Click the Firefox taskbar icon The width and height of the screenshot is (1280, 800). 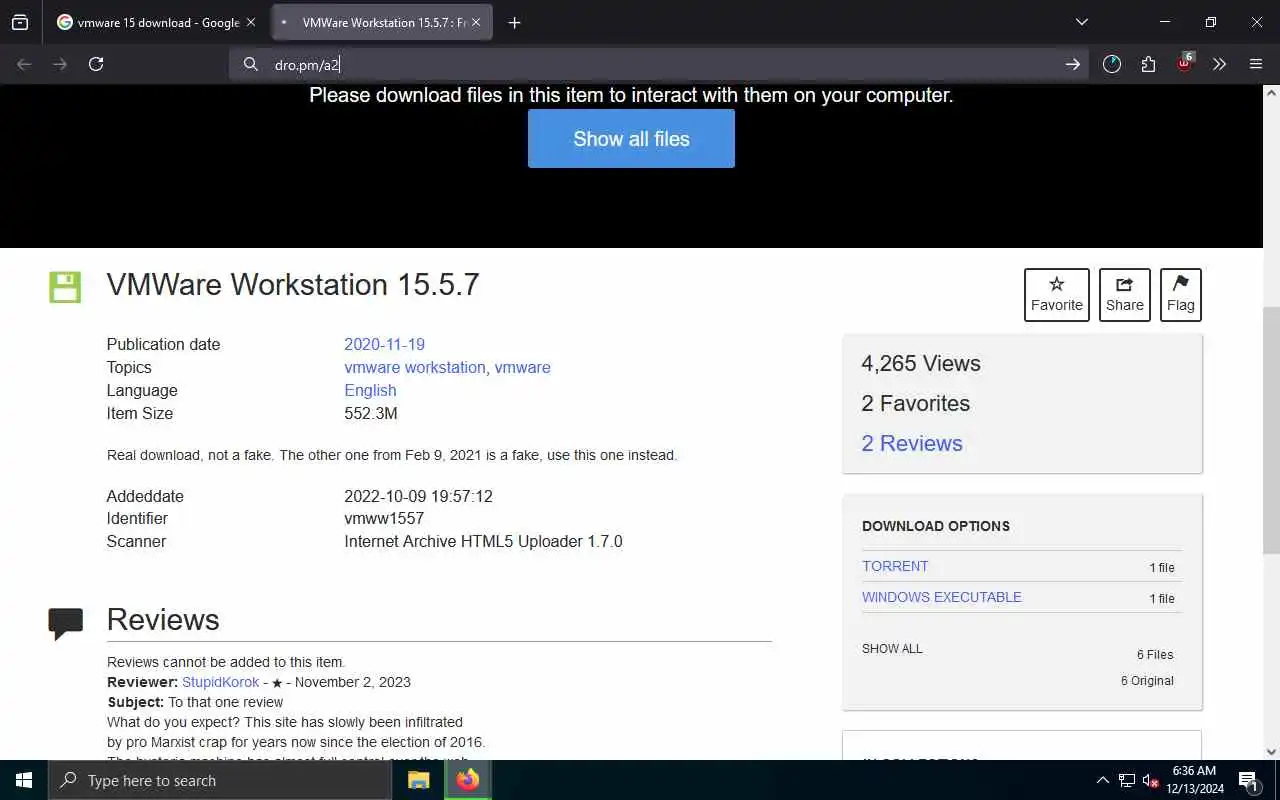[x=468, y=780]
